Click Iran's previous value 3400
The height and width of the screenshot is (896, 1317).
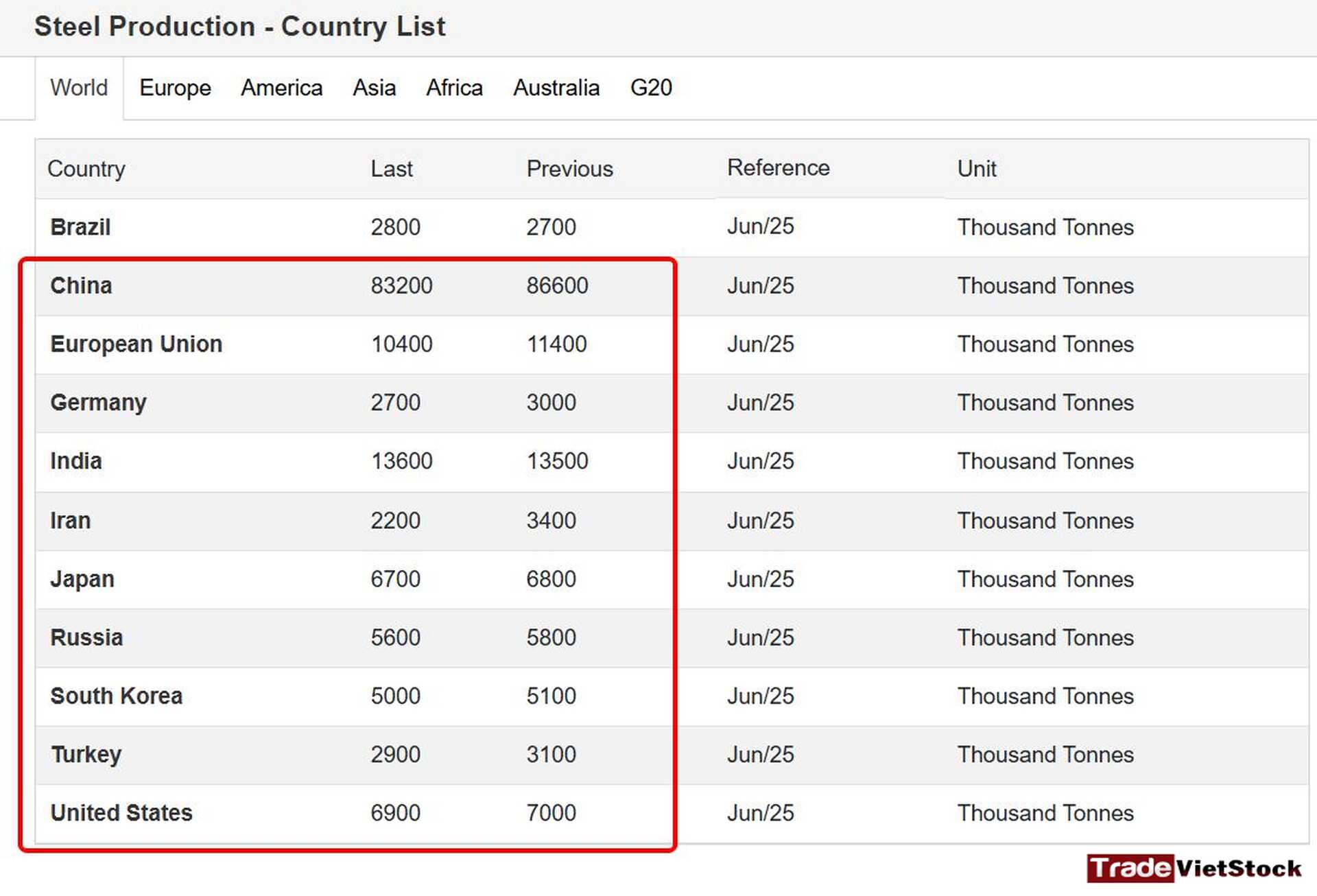click(x=551, y=521)
